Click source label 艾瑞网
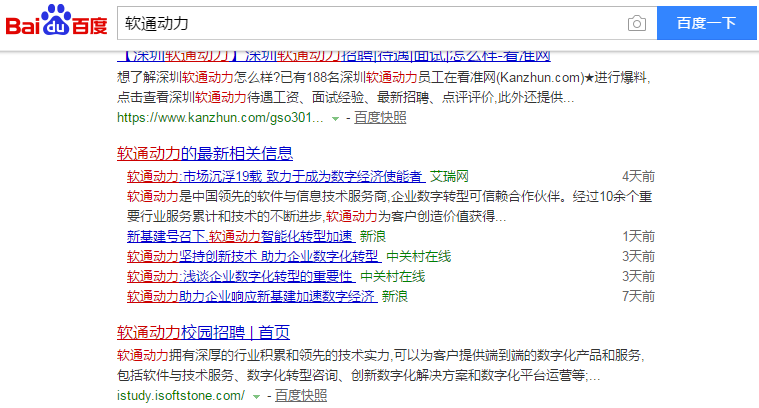Viewport: 759px width, 408px height. (x=450, y=176)
